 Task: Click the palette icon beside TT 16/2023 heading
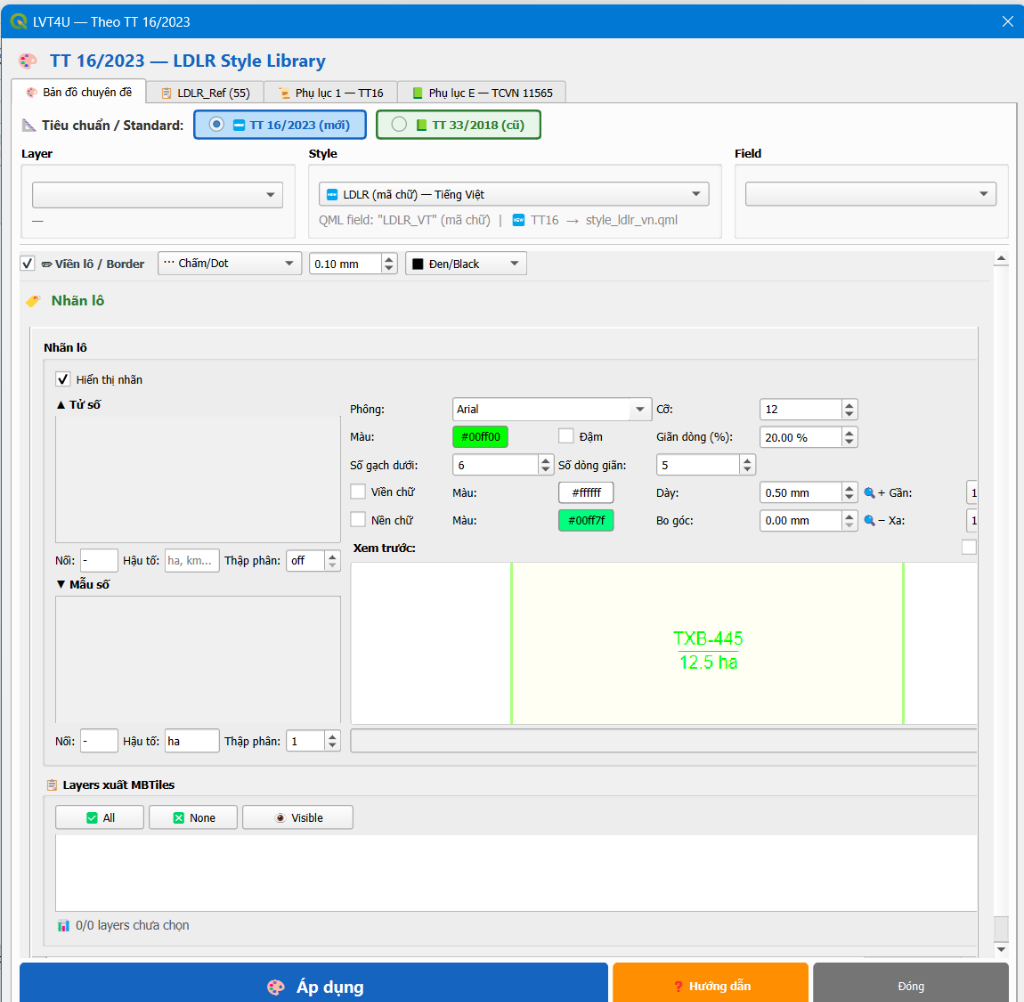(x=28, y=61)
